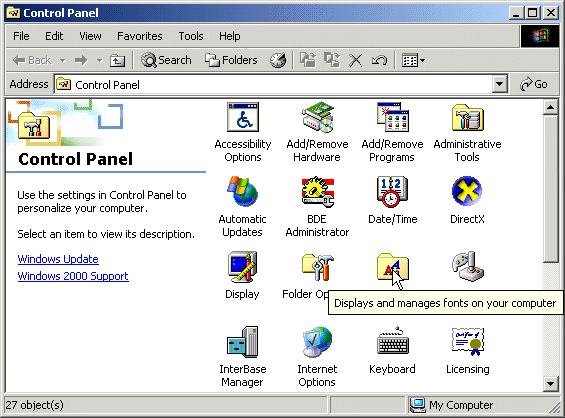The image size is (565, 418).
Task: Open the Display settings icon
Action: 243,267
